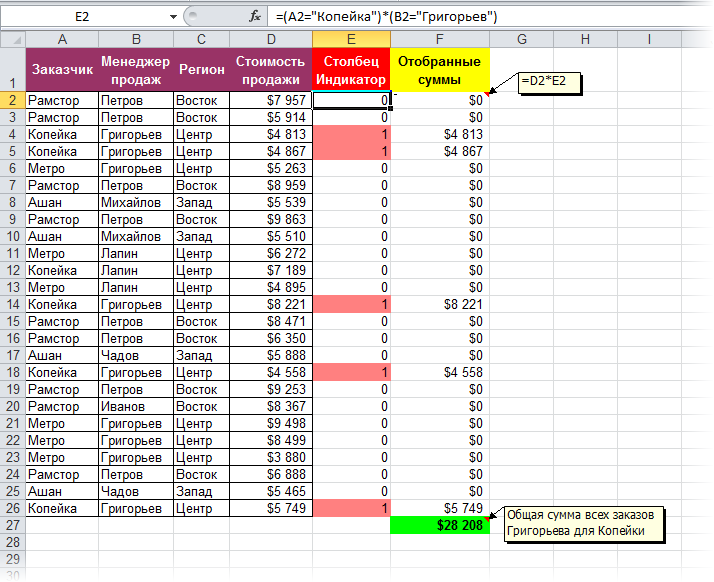714x582 pixels.
Task: Select column G header
Action: tap(521, 39)
